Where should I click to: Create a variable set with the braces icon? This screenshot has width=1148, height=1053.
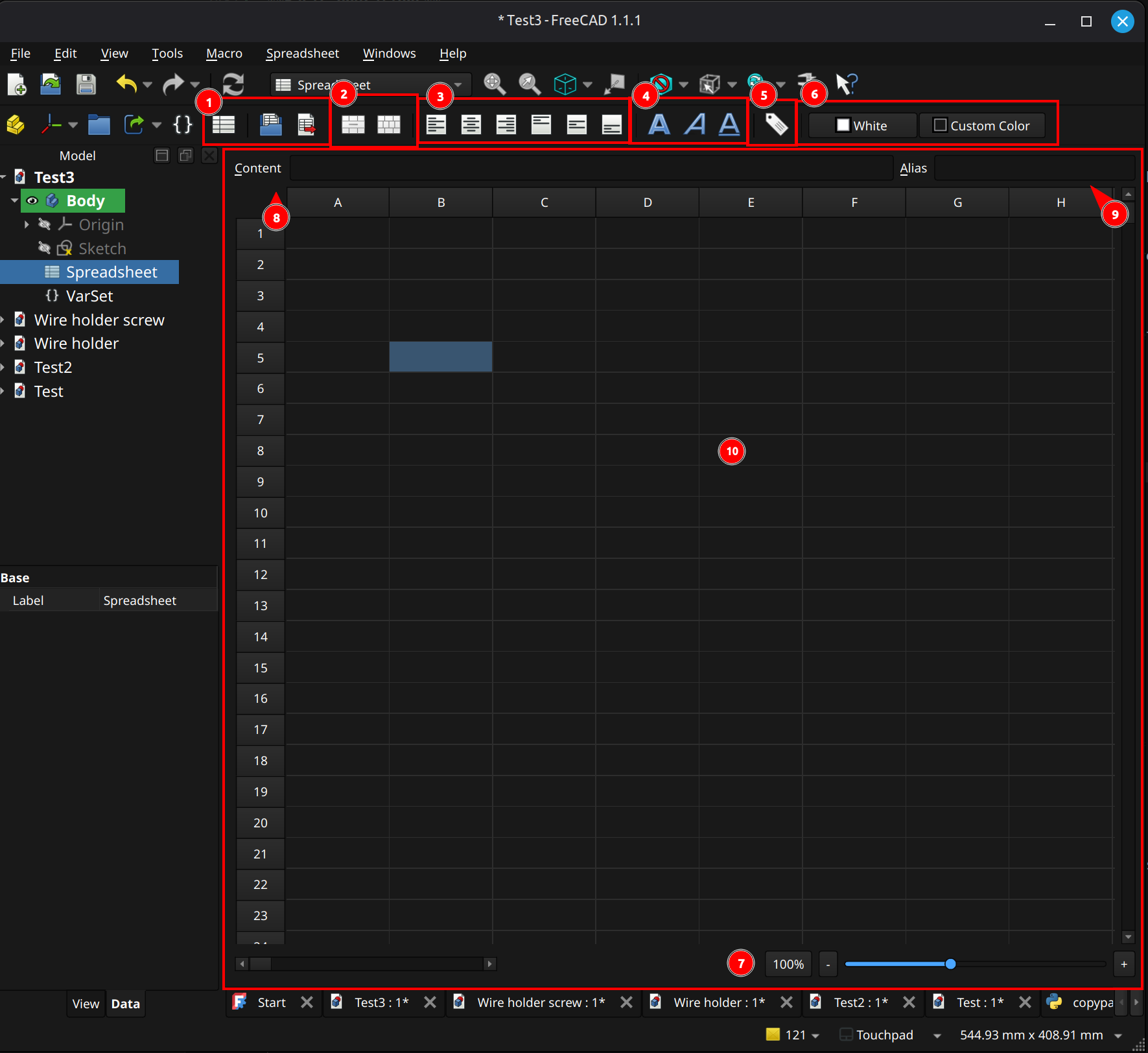[x=183, y=124]
